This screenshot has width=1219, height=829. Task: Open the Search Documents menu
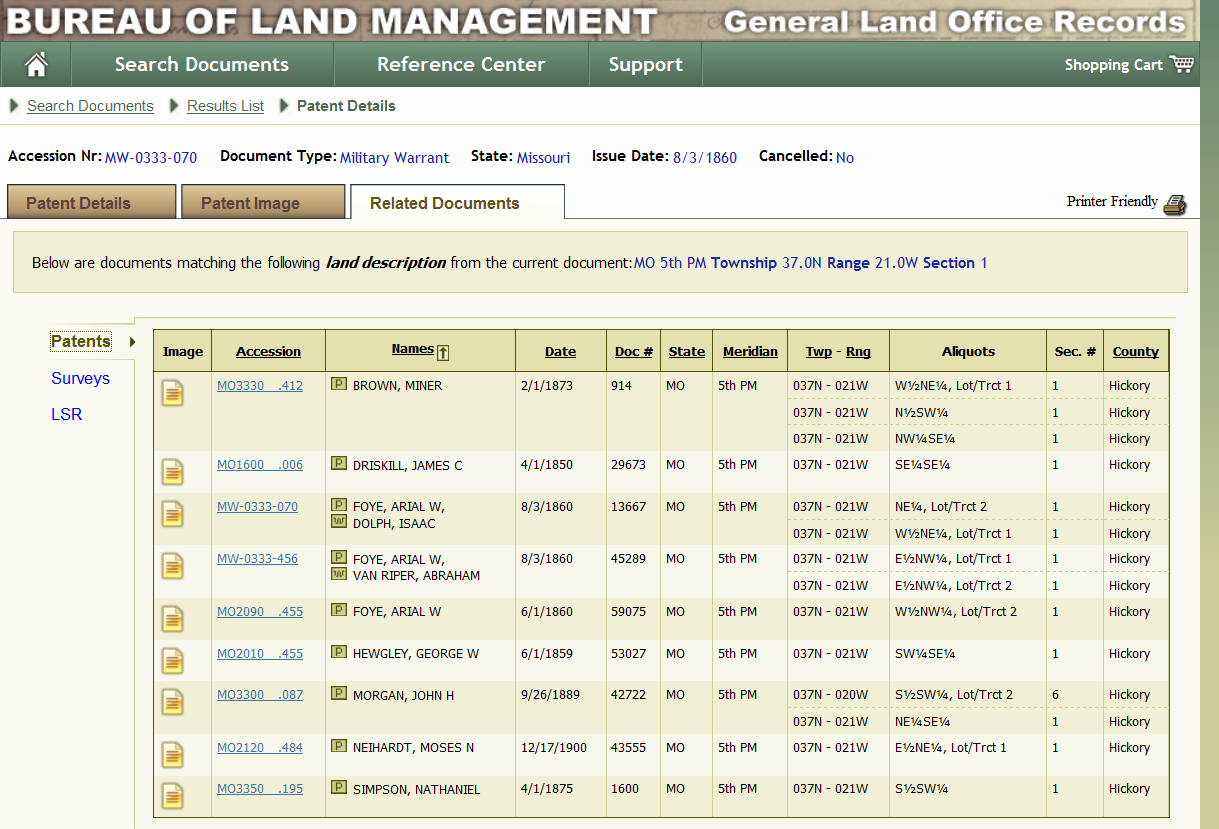[x=202, y=64]
